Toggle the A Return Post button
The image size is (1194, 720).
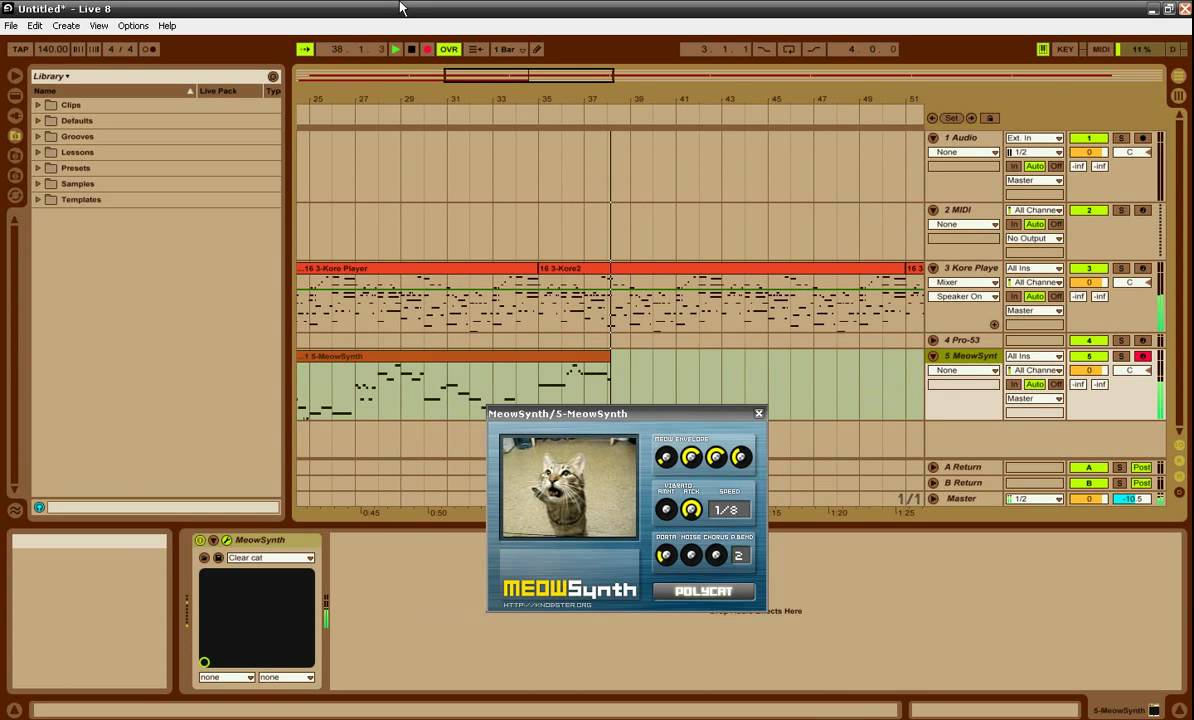1141,467
